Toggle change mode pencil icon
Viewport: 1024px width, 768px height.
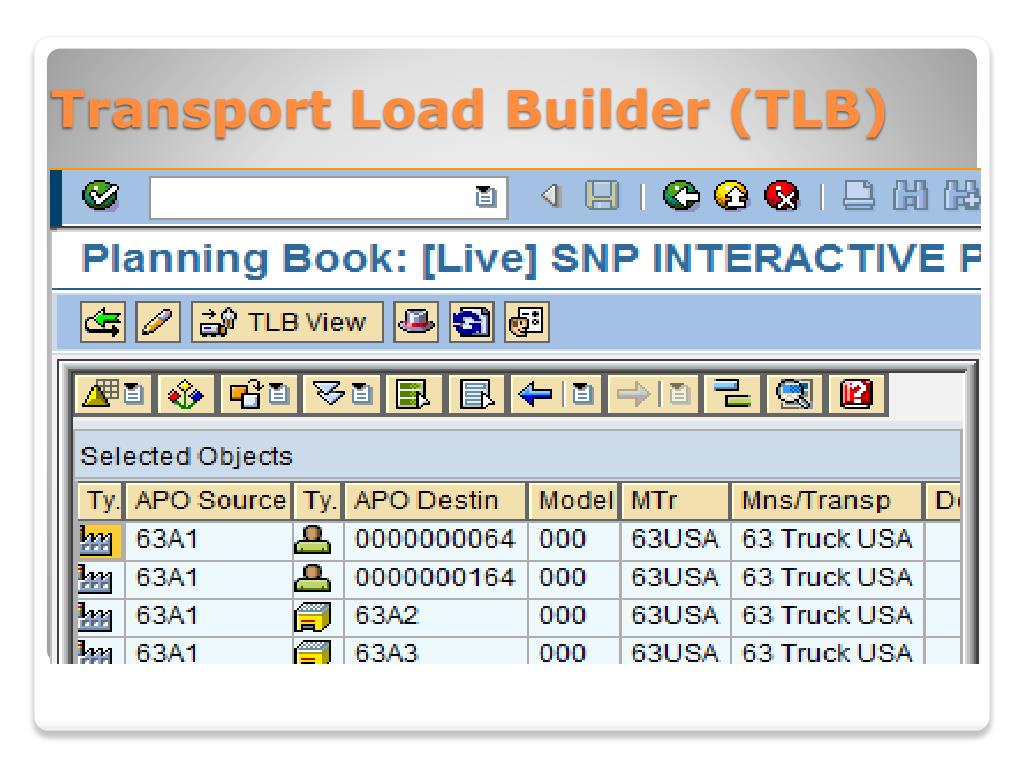[x=158, y=322]
